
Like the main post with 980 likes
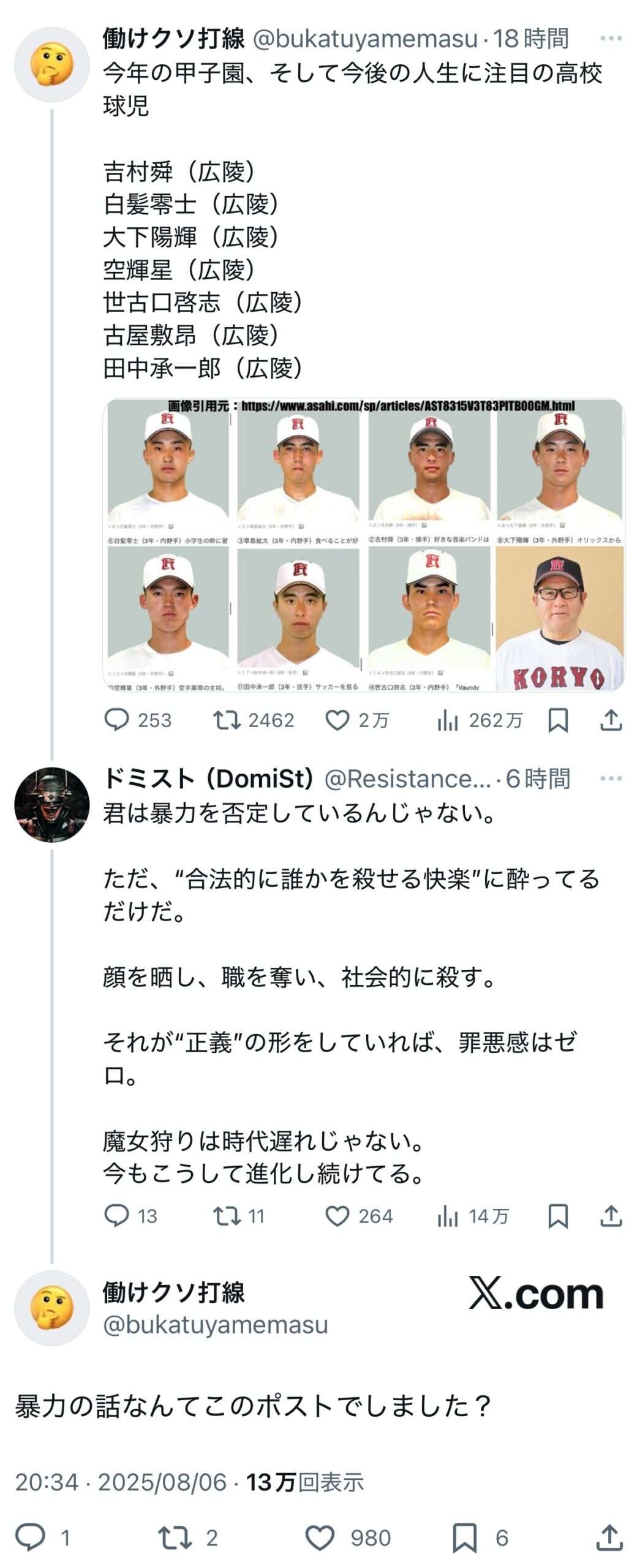320,1537
